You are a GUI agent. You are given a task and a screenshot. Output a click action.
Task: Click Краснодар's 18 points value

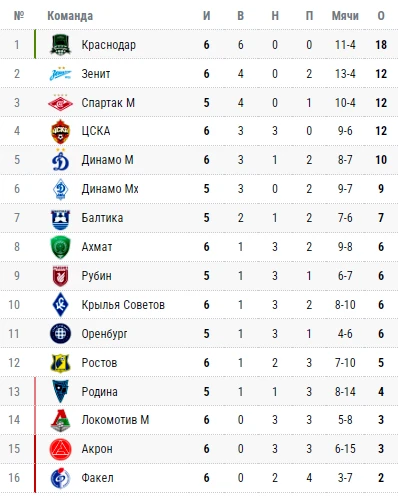tap(381, 45)
